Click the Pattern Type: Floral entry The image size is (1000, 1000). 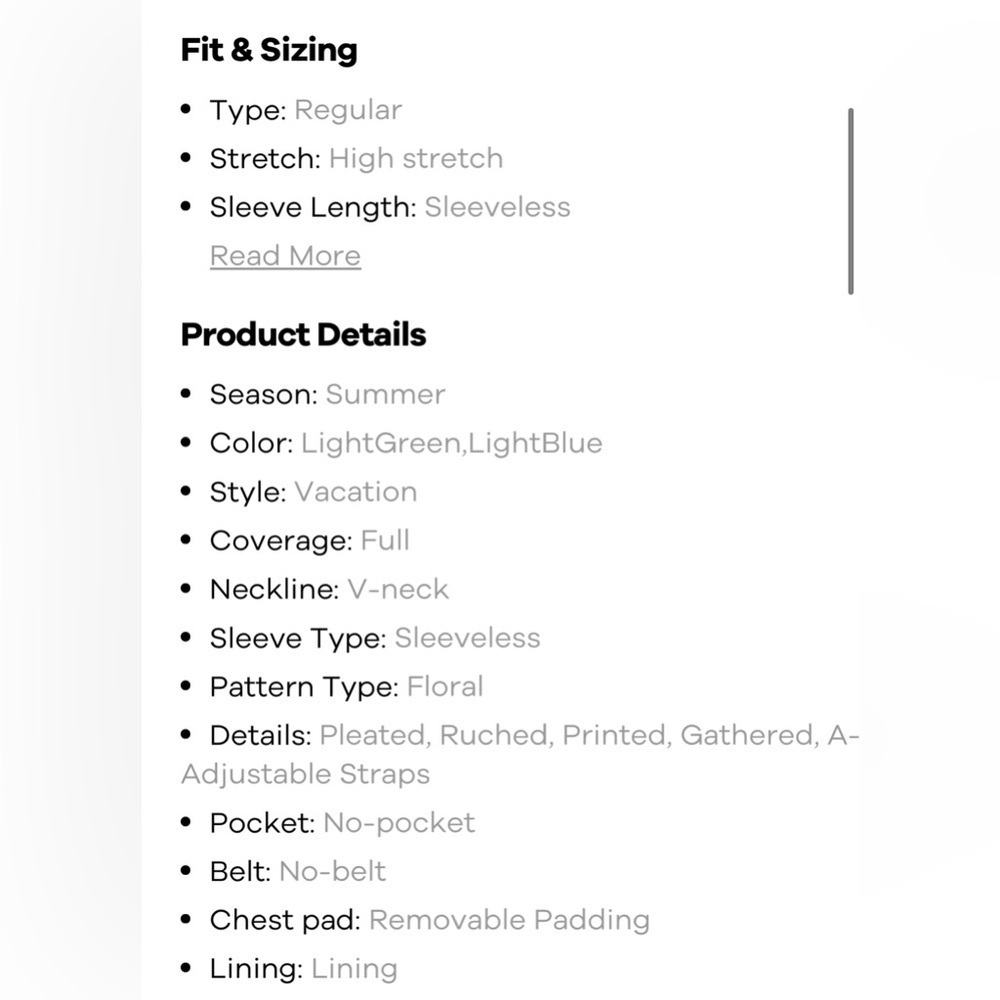click(346, 686)
